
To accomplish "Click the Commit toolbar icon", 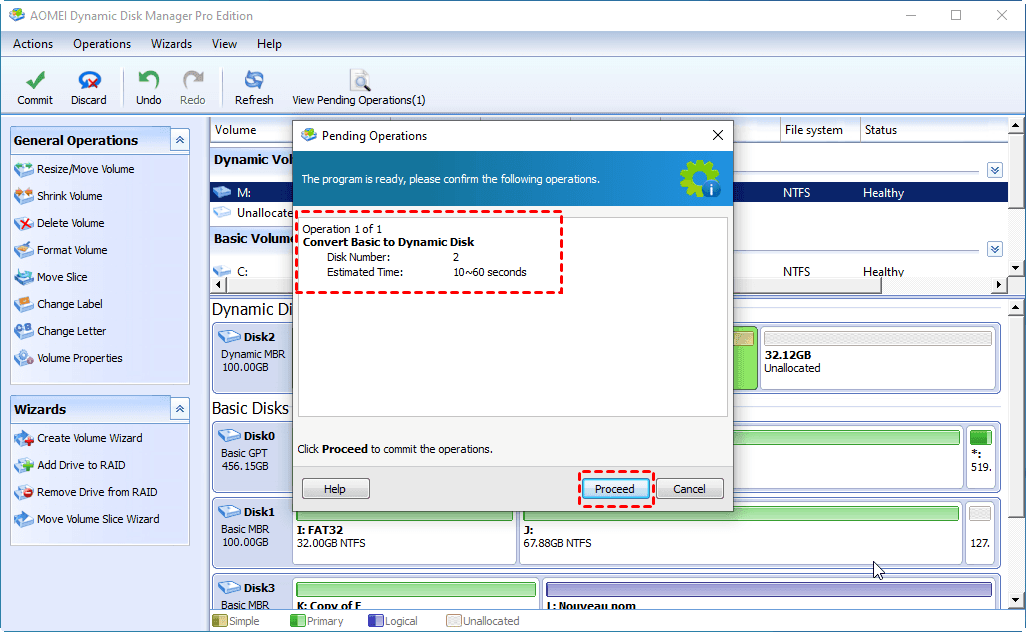I will tap(35, 87).
